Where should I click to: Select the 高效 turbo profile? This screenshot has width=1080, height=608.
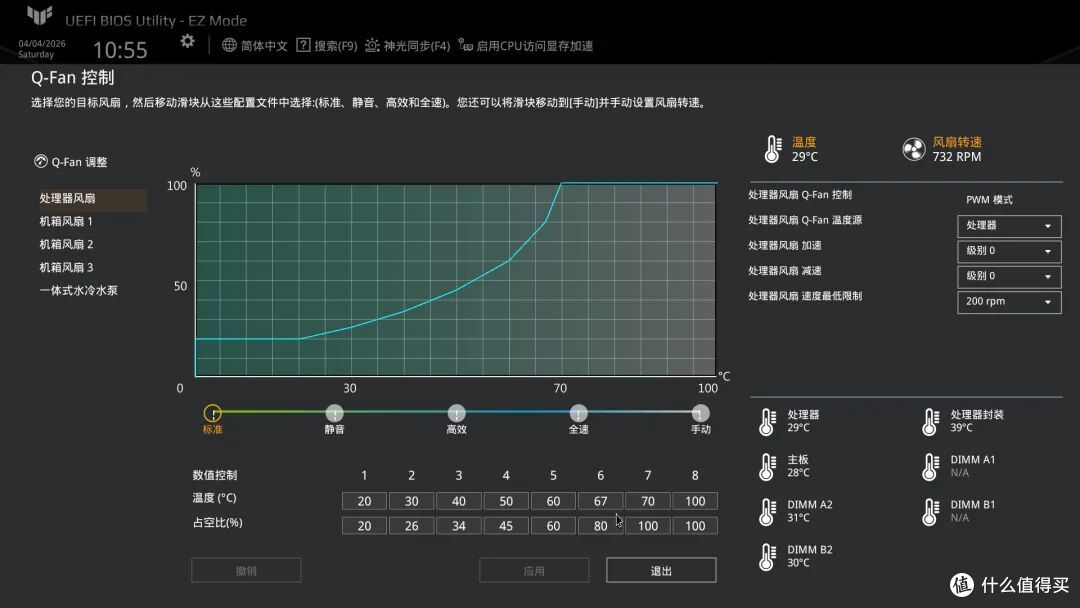tap(456, 413)
